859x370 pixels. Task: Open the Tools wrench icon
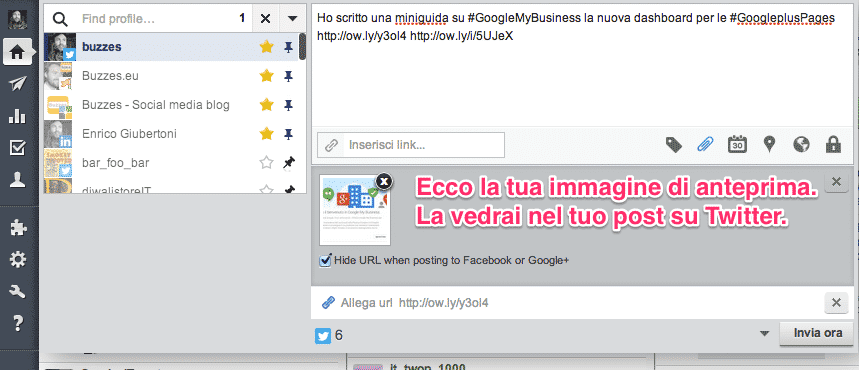[18, 292]
